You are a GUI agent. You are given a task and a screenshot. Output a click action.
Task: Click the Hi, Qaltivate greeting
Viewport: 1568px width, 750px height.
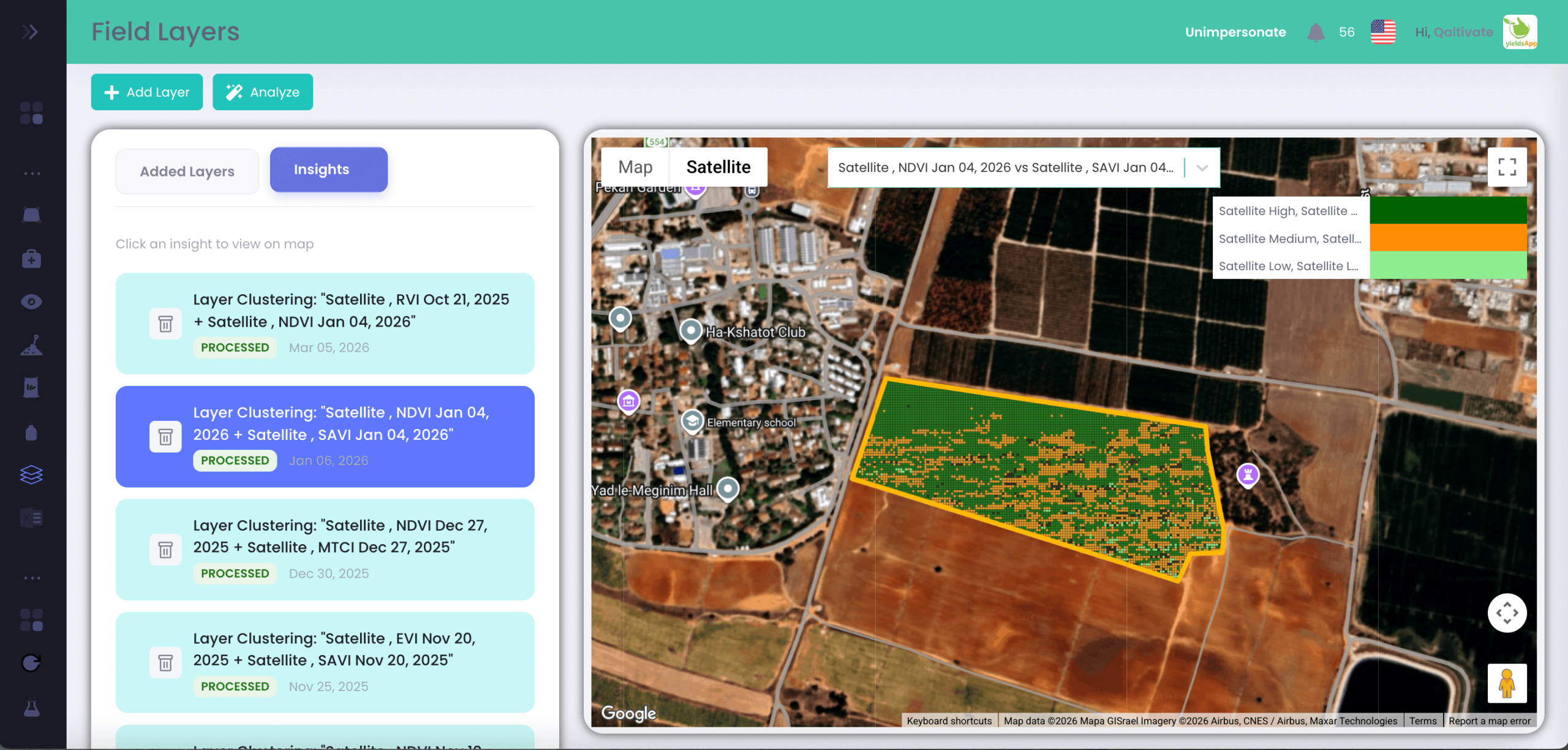pos(1454,32)
